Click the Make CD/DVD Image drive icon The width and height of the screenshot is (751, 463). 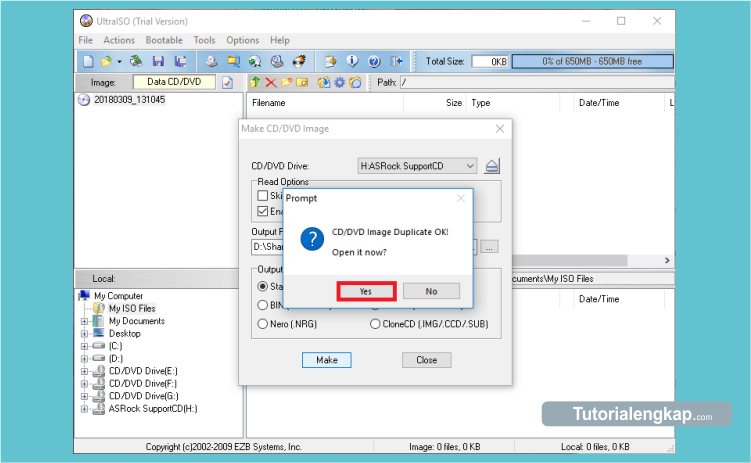211,61
